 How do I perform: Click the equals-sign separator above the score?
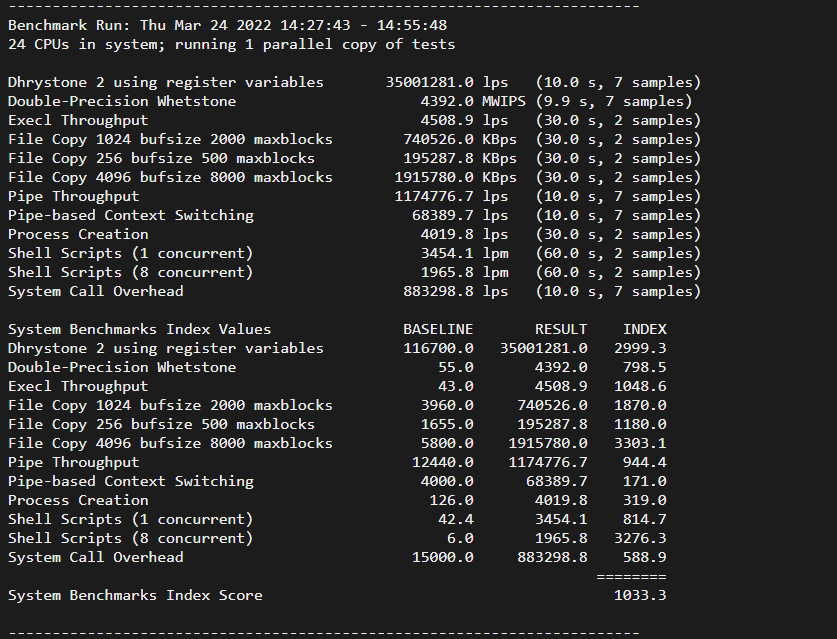pos(631,576)
